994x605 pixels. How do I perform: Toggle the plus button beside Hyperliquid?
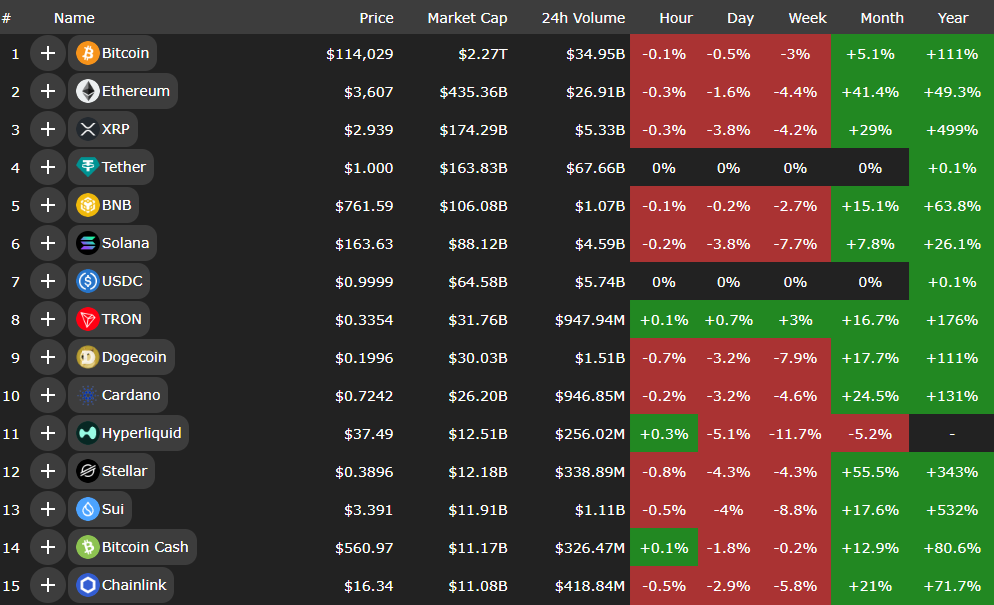pyautogui.click(x=47, y=433)
